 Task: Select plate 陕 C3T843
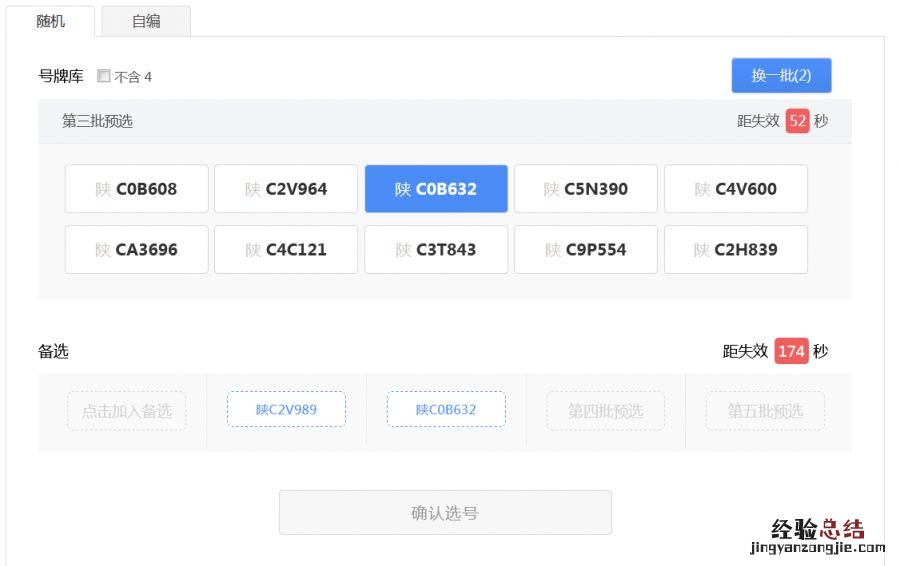tap(436, 250)
